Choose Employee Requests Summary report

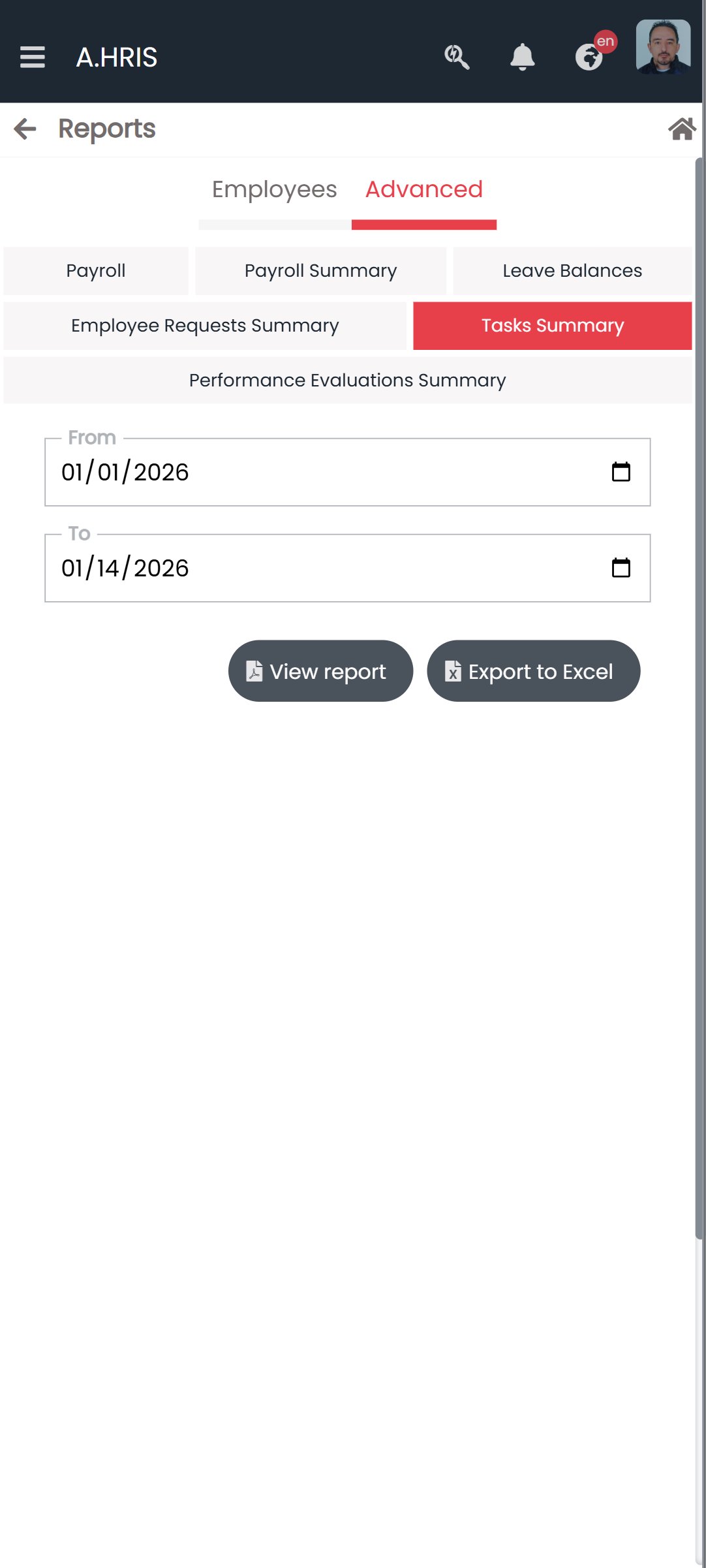(205, 326)
